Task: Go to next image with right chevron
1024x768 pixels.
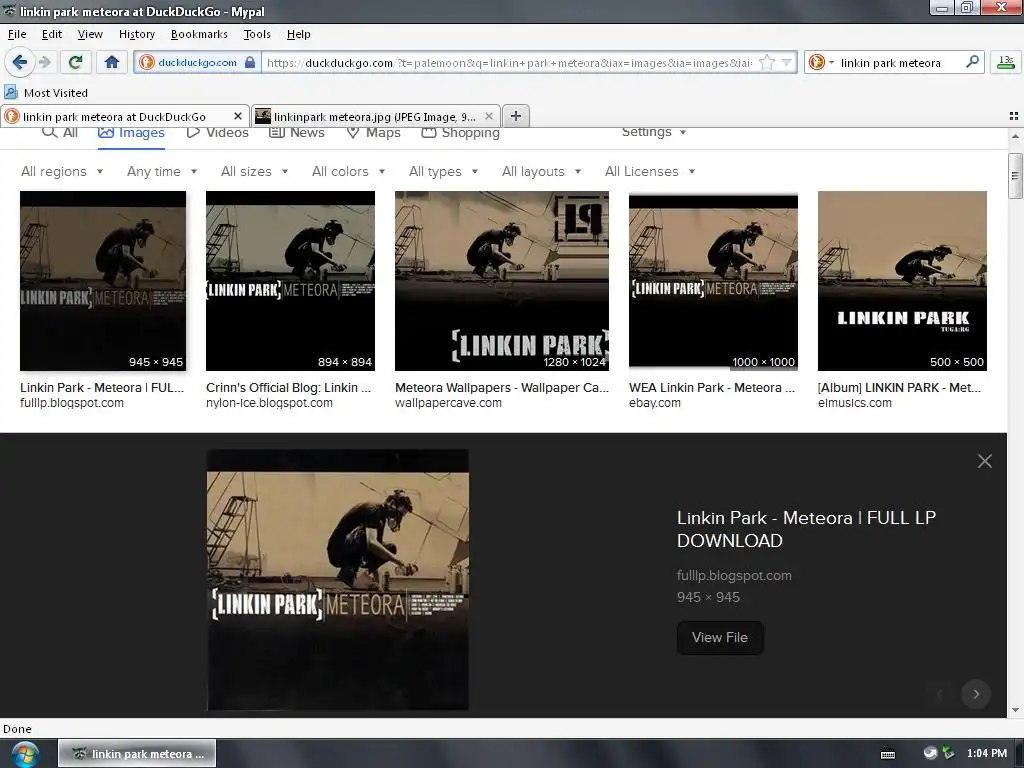Action: [x=976, y=694]
